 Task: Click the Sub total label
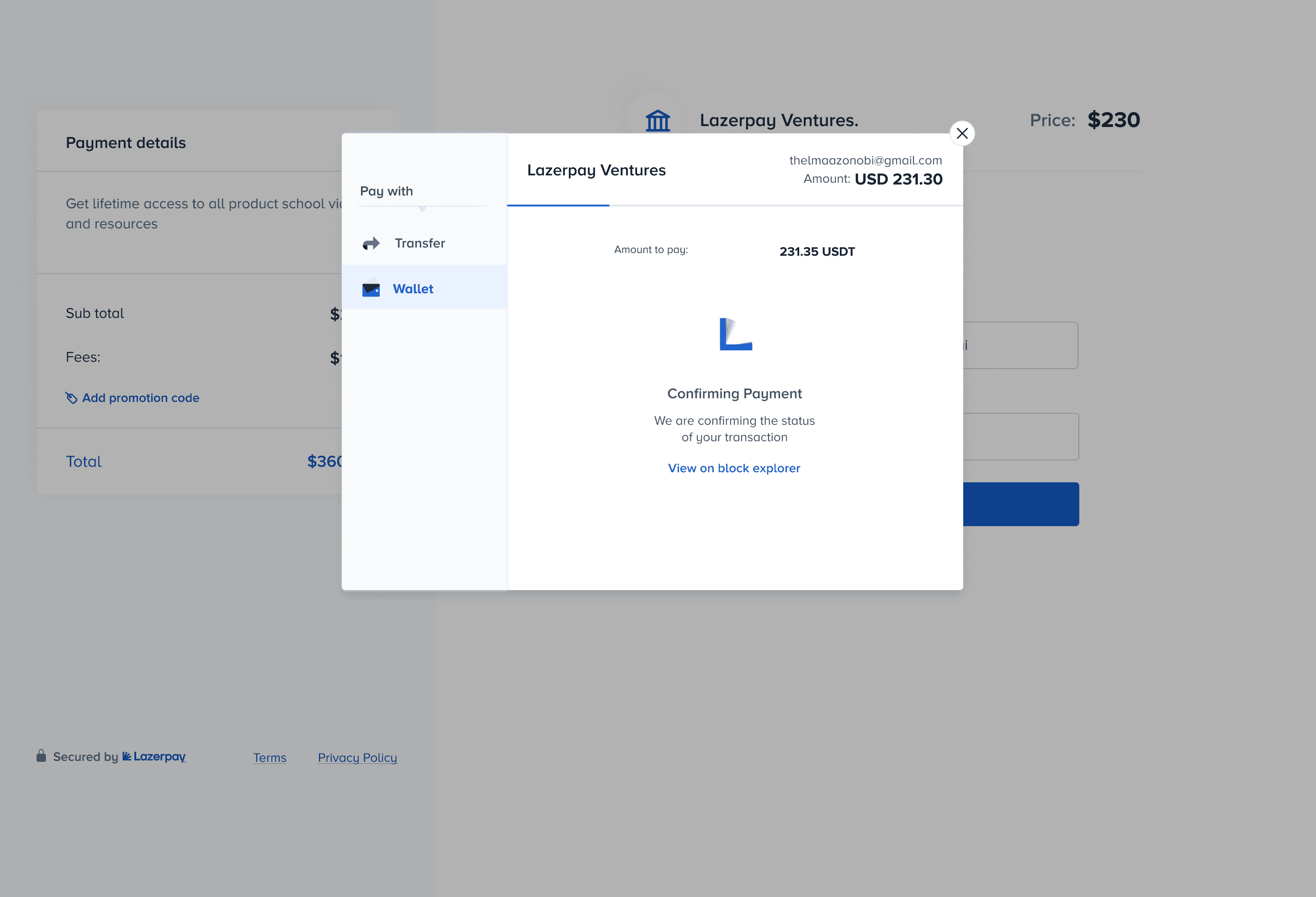pos(95,313)
